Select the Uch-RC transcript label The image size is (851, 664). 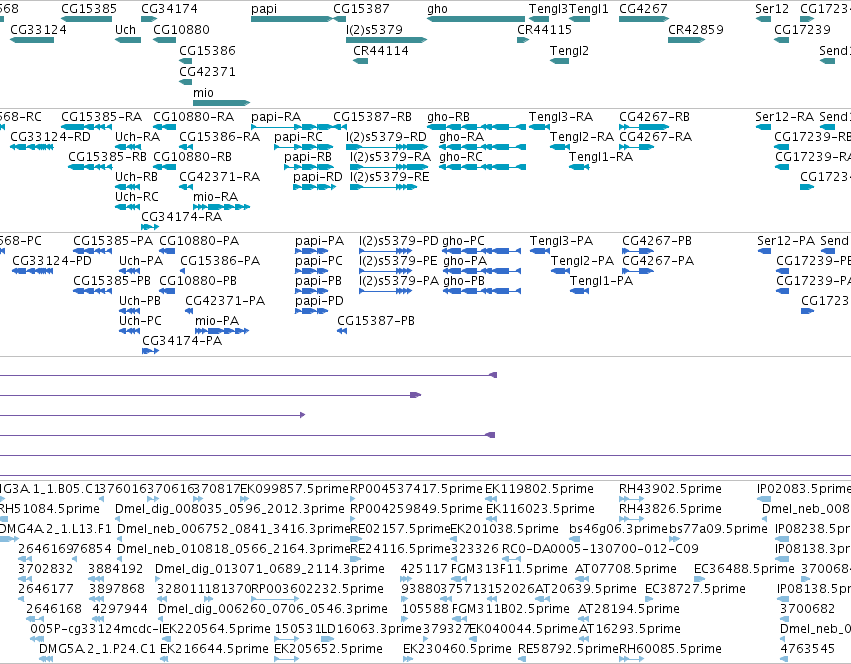(x=137, y=197)
